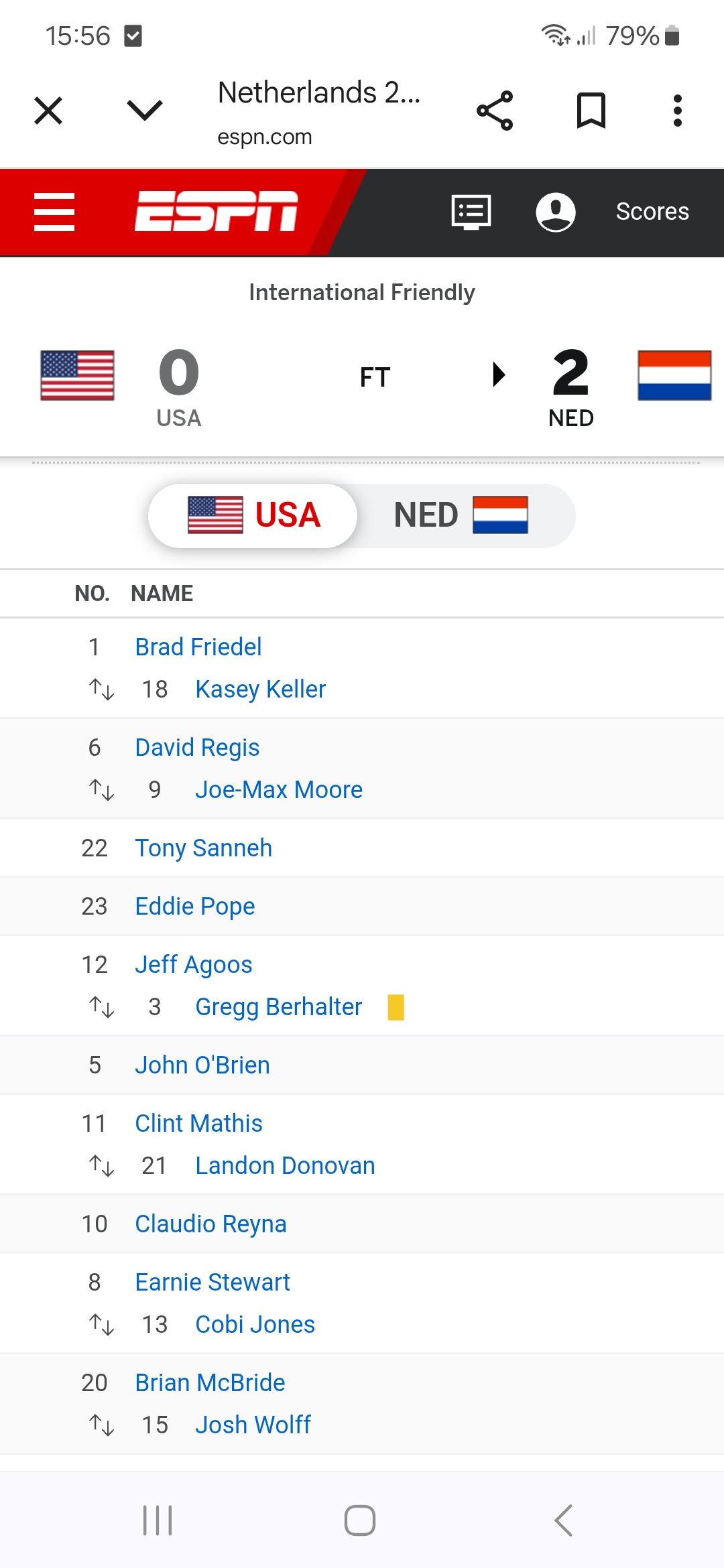Click Gregg Berhalter's yellow card marker
The height and width of the screenshot is (1568, 724).
coord(396,1007)
